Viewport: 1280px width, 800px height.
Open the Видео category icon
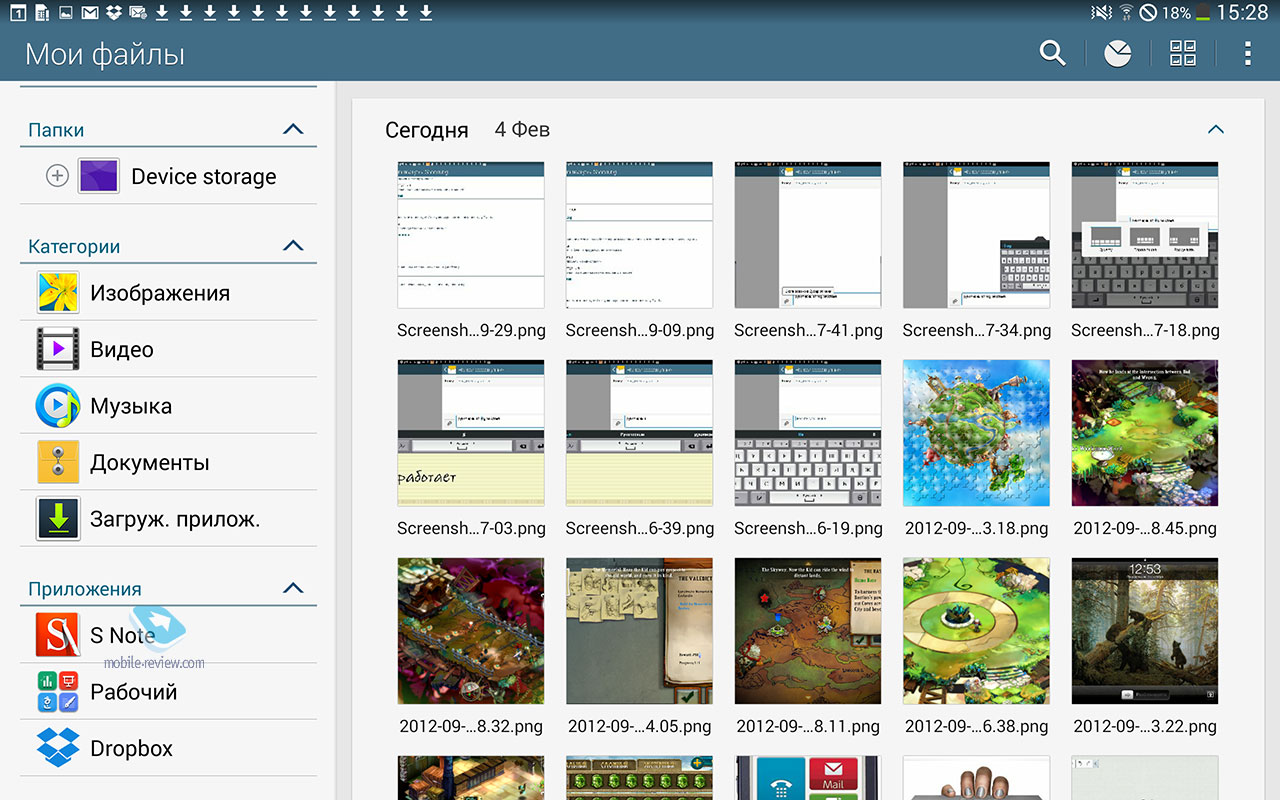[58, 349]
